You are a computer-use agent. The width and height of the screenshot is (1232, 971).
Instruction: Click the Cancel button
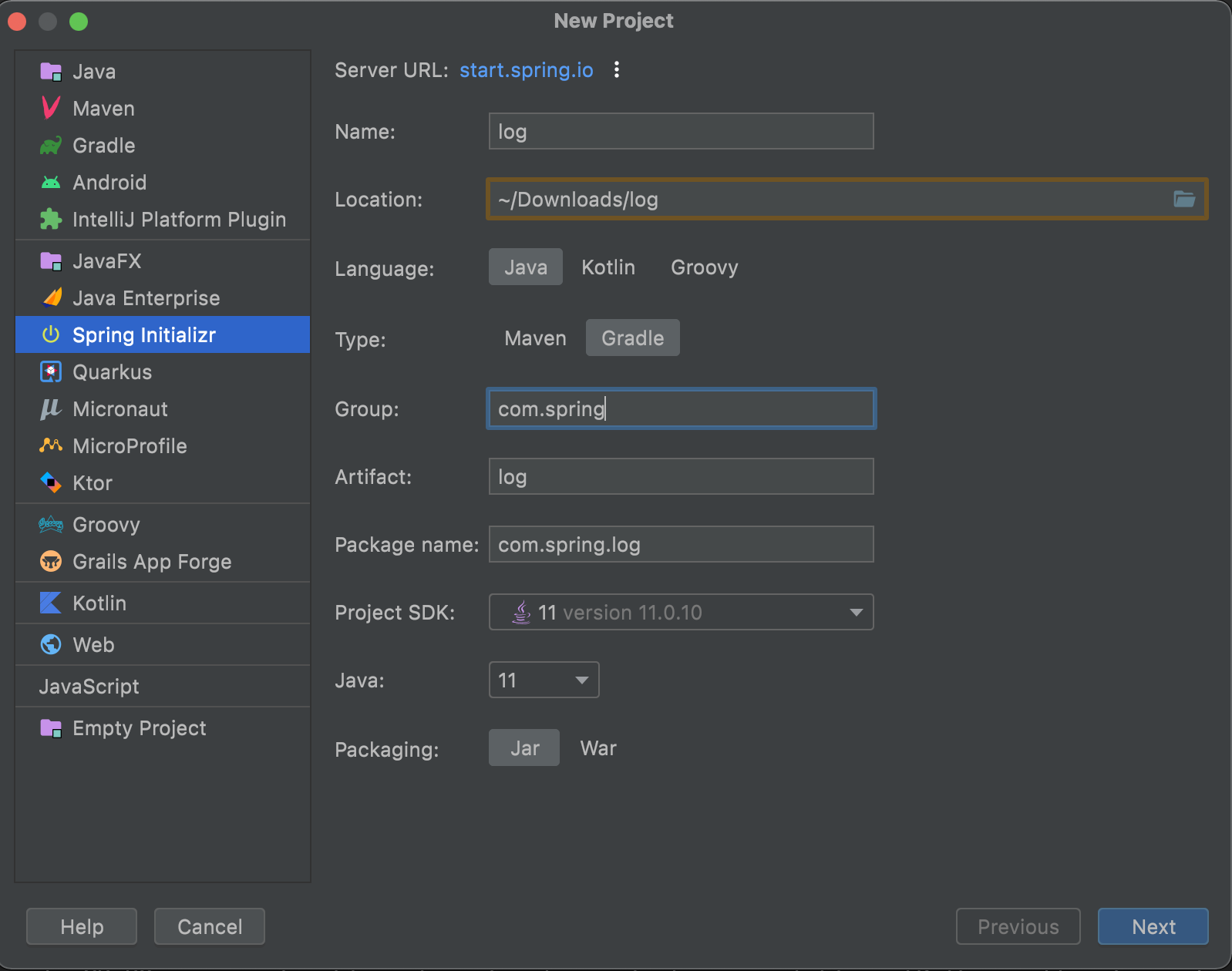pos(210,927)
